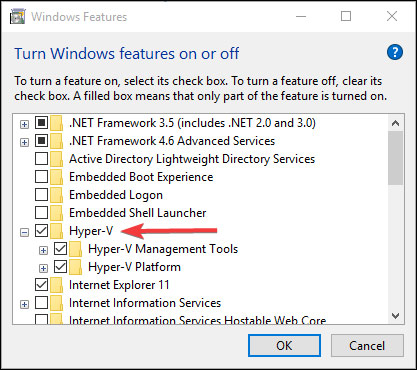Screen dimensions: 417x370
Task: Click the Hyper-V Management Tools folder icon
Action: point(76,249)
